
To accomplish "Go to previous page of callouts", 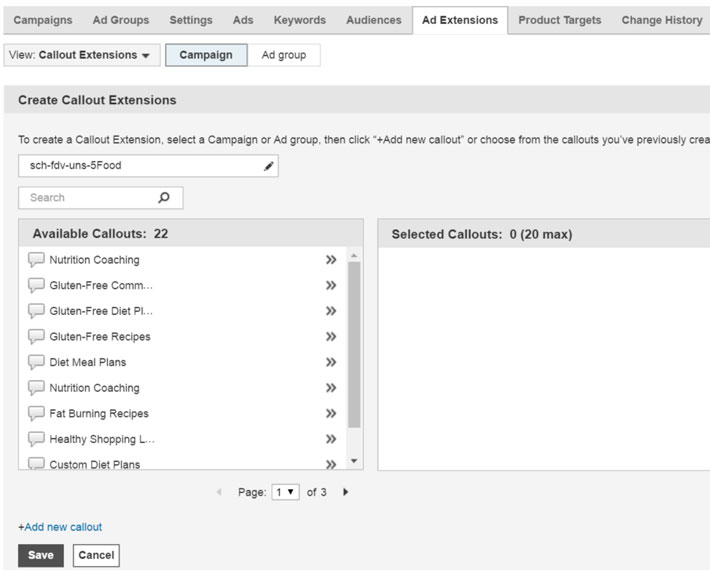I will pyautogui.click(x=219, y=492).
